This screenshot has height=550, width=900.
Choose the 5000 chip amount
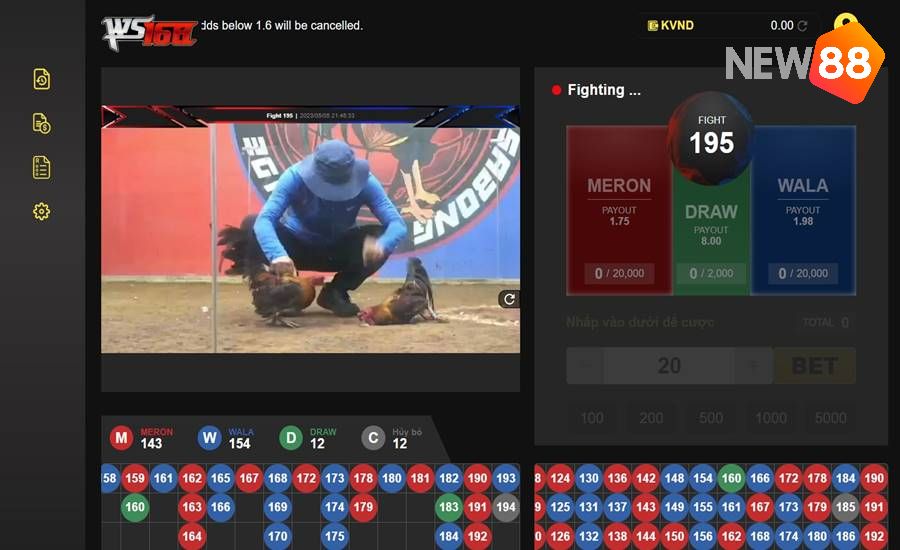click(831, 418)
